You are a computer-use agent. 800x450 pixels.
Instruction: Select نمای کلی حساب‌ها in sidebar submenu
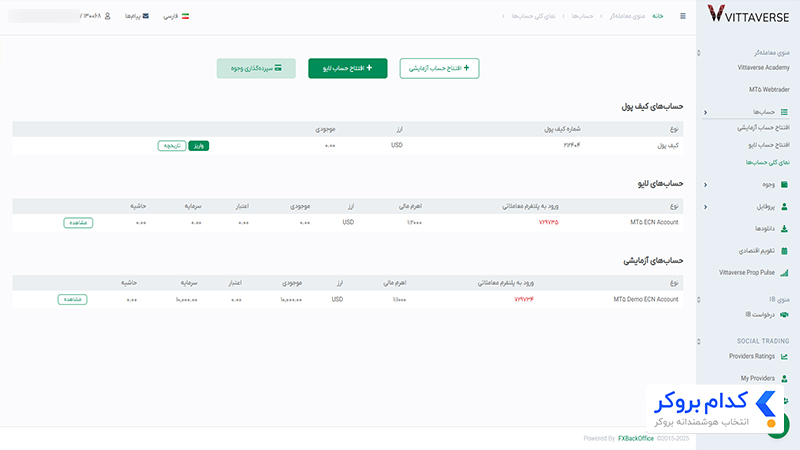click(x=767, y=162)
